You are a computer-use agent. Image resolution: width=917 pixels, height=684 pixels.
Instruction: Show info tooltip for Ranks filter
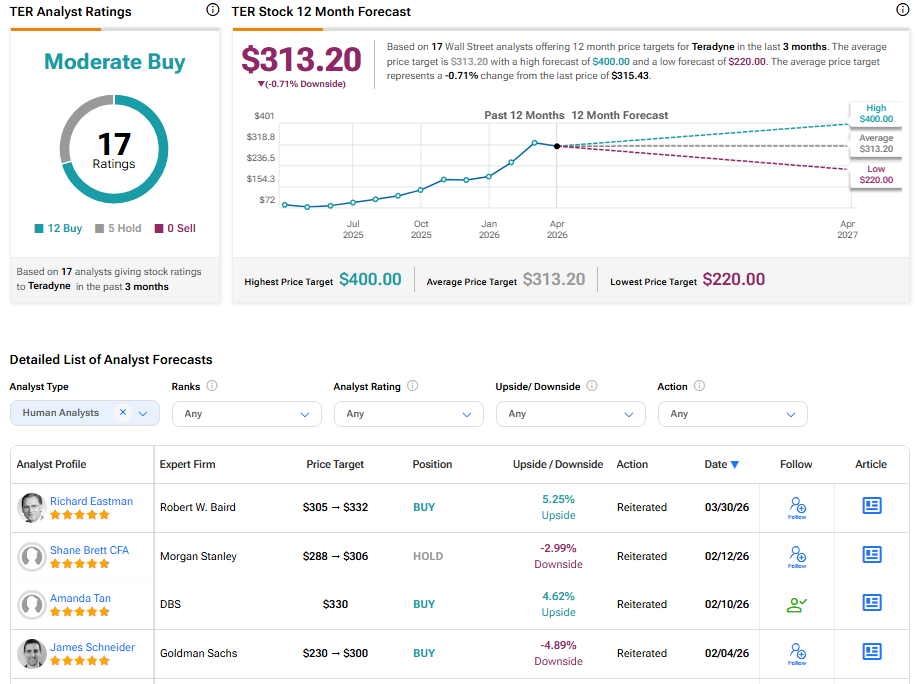click(x=212, y=386)
